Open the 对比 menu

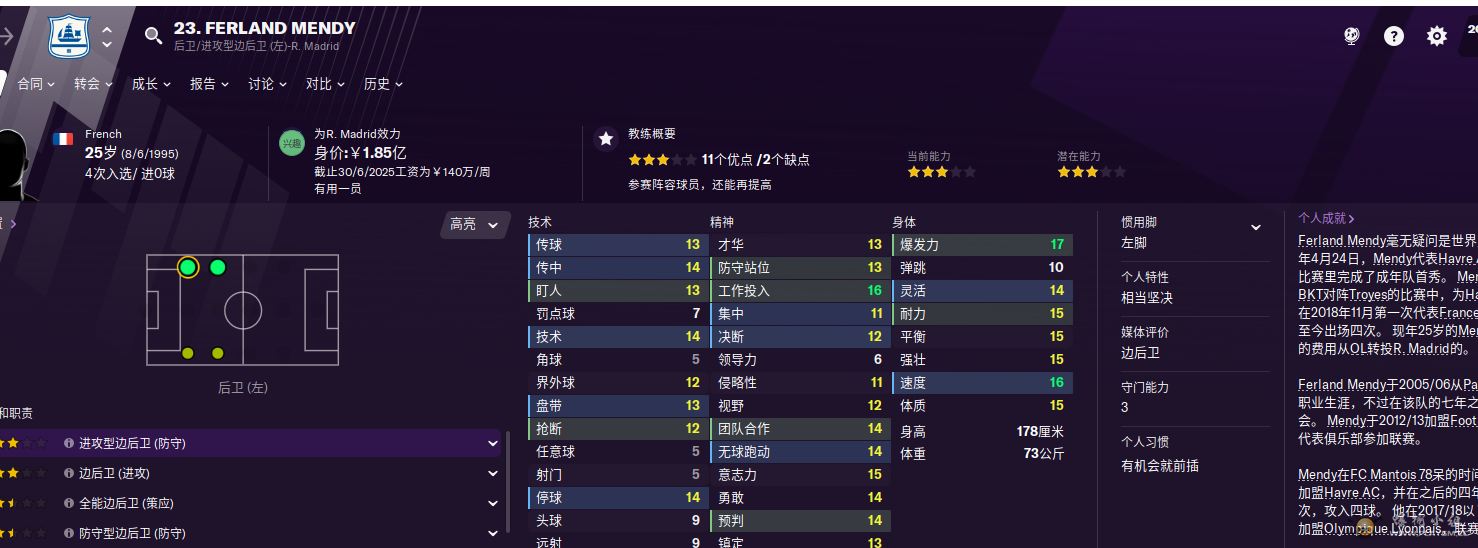click(326, 84)
